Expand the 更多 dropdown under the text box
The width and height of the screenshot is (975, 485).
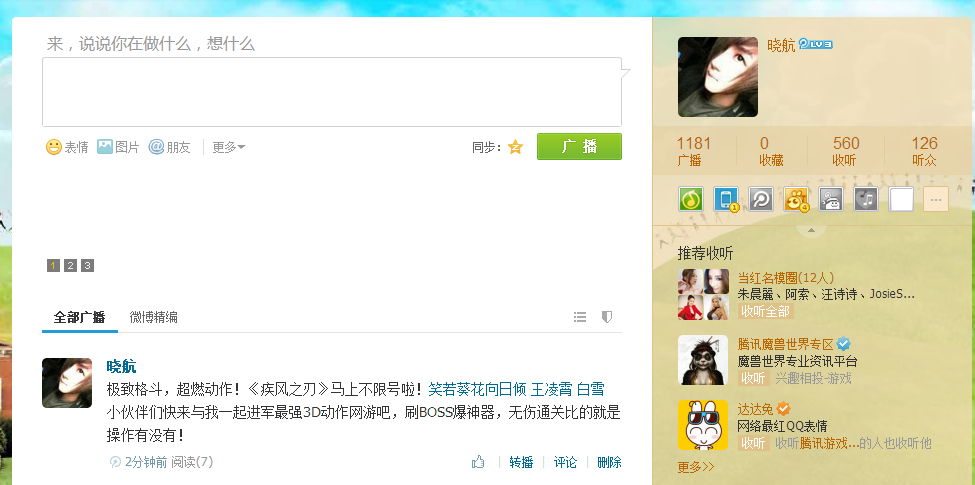229,147
